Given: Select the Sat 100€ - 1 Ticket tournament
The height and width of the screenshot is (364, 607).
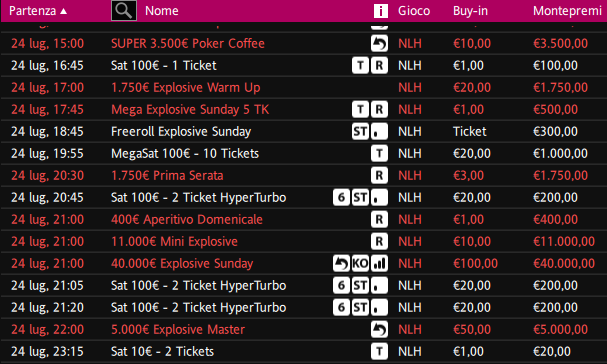Looking at the screenshot, I should click(x=164, y=65).
